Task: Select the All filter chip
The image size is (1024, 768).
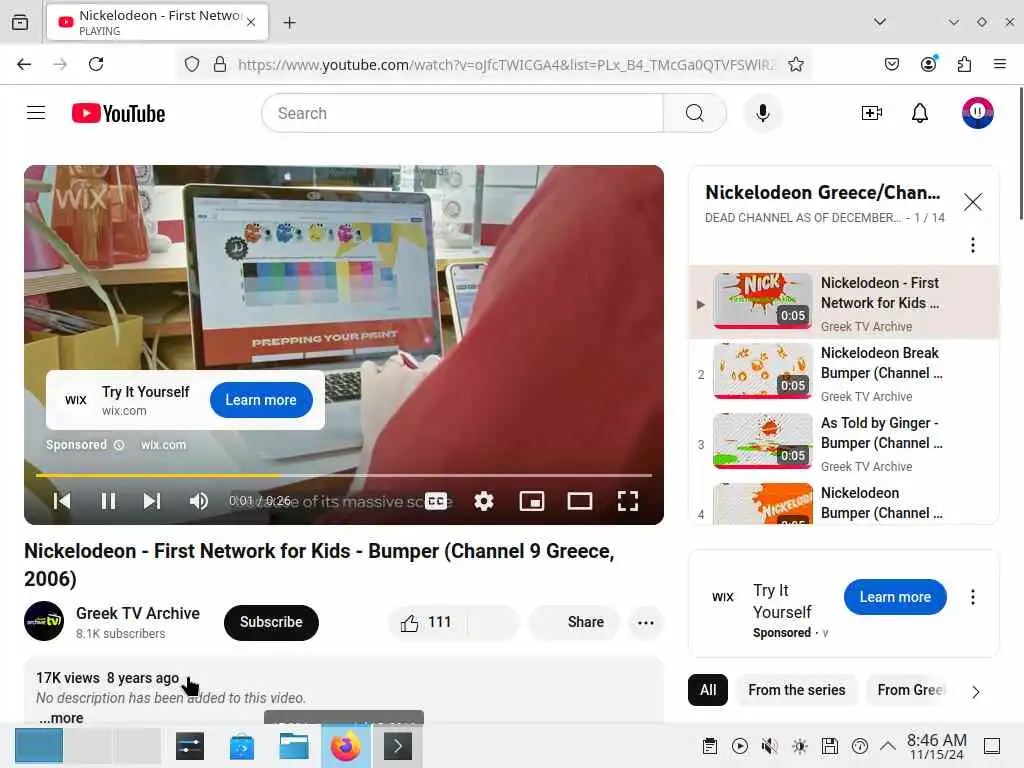Action: 708,690
